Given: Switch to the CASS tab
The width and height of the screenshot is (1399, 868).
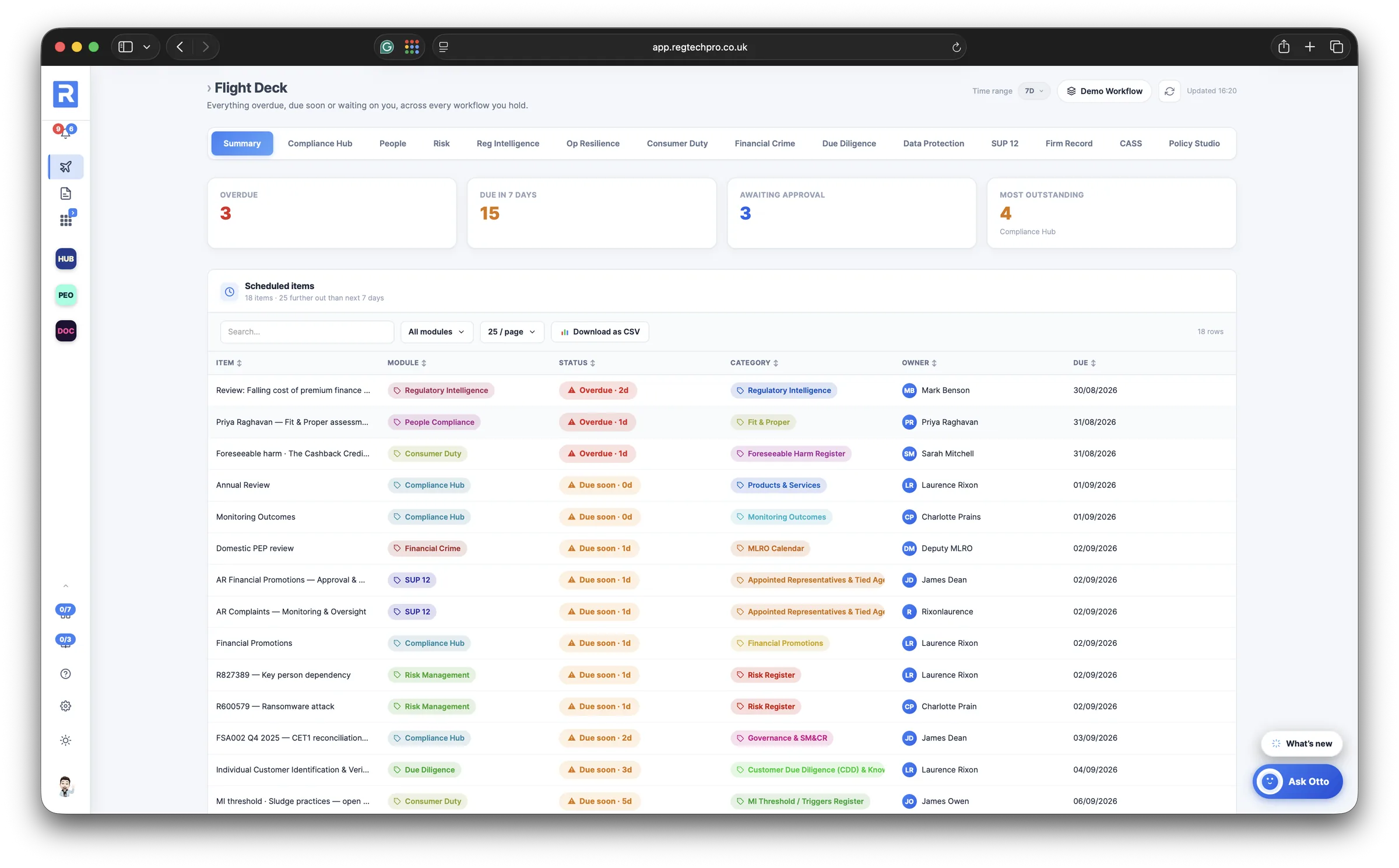Looking at the screenshot, I should (x=1130, y=143).
